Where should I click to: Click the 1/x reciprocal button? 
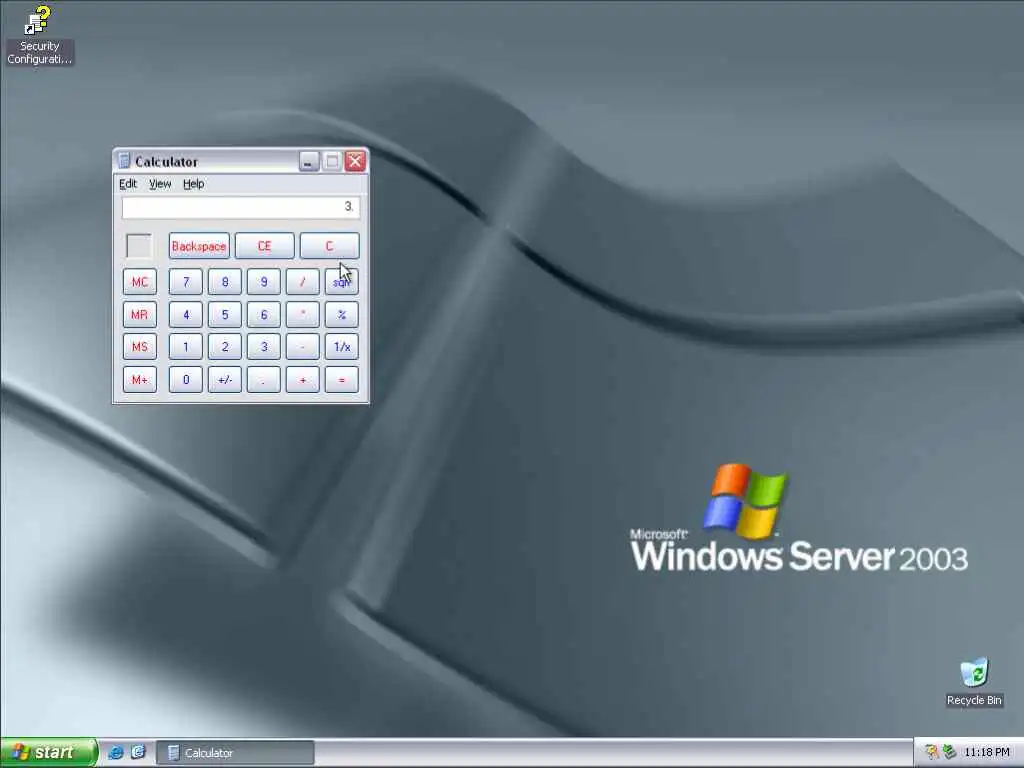click(x=342, y=347)
